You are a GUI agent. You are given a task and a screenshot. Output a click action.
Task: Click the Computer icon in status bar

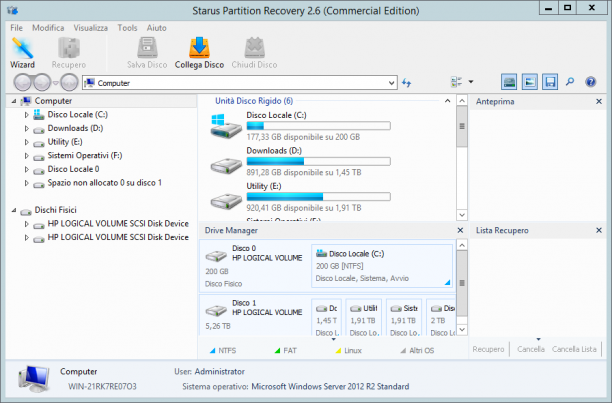(34, 379)
